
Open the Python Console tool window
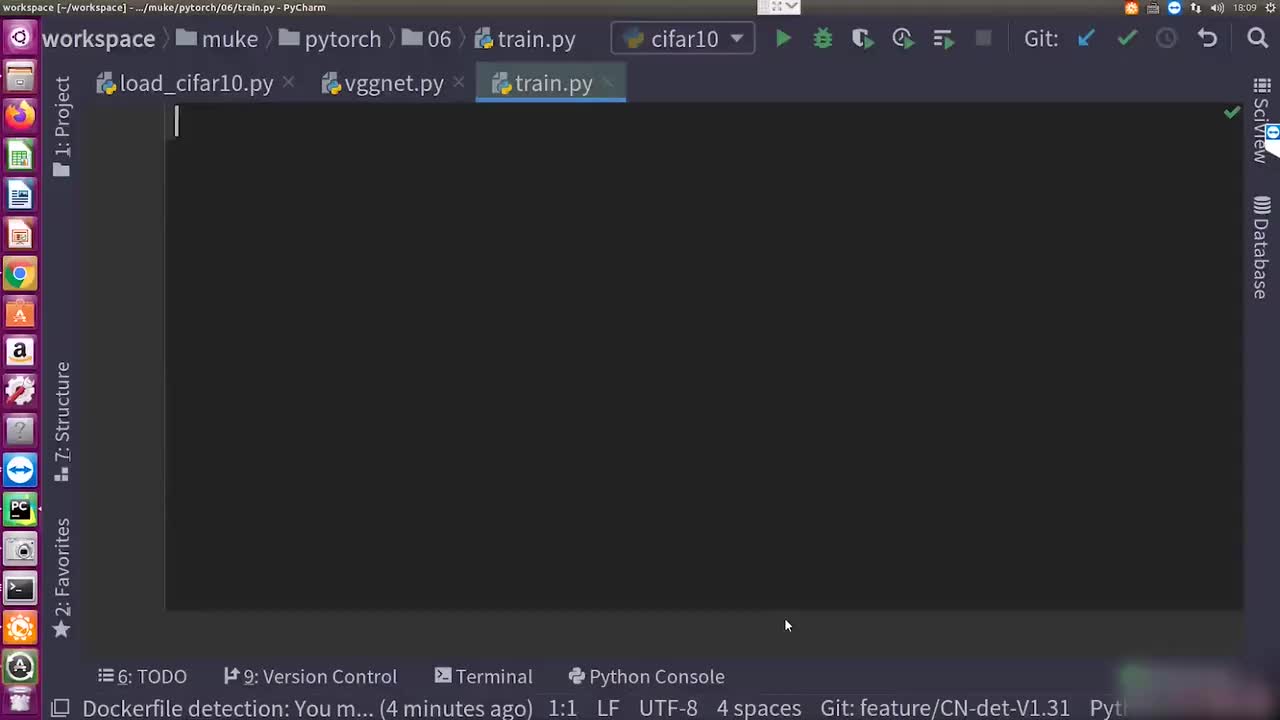click(x=646, y=677)
